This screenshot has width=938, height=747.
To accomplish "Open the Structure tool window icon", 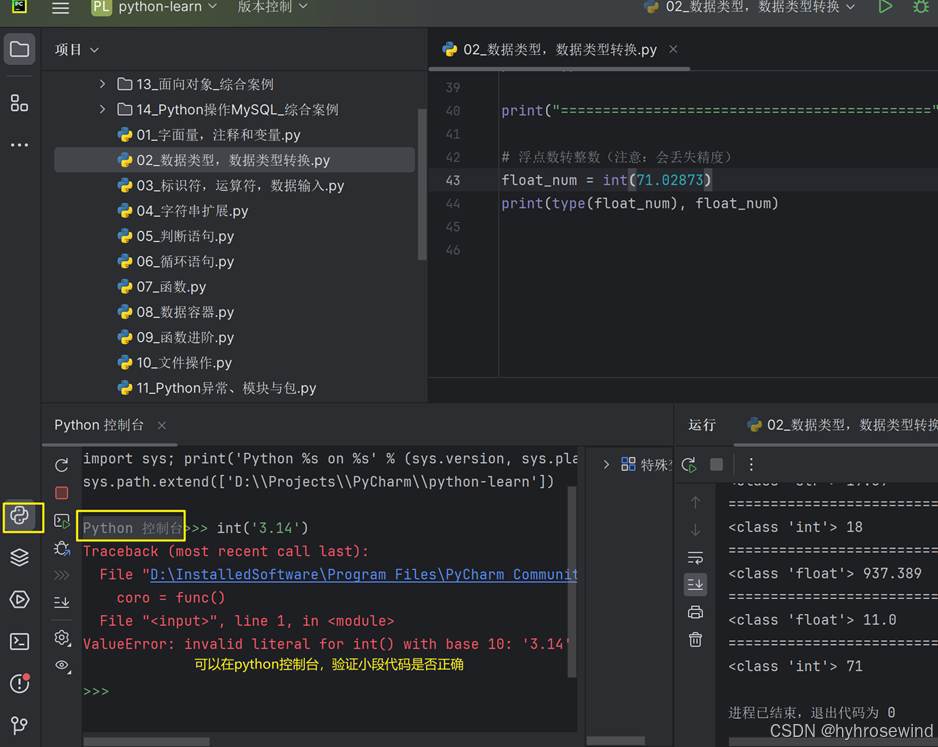I will point(19,103).
